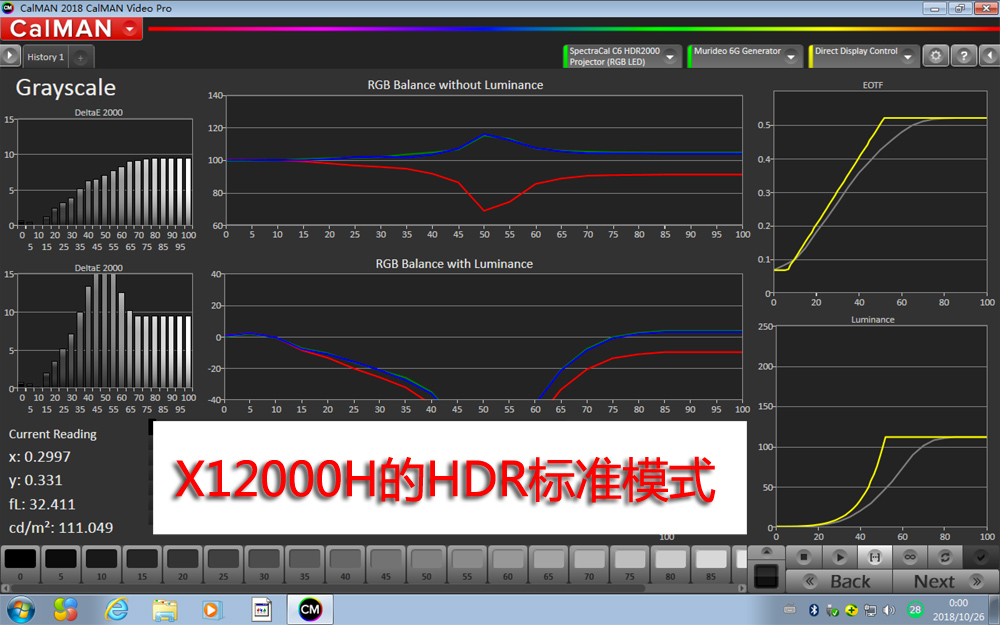This screenshot has height=625, width=1000.
Task: Open Internet Explorer from the taskbar
Action: [117, 608]
